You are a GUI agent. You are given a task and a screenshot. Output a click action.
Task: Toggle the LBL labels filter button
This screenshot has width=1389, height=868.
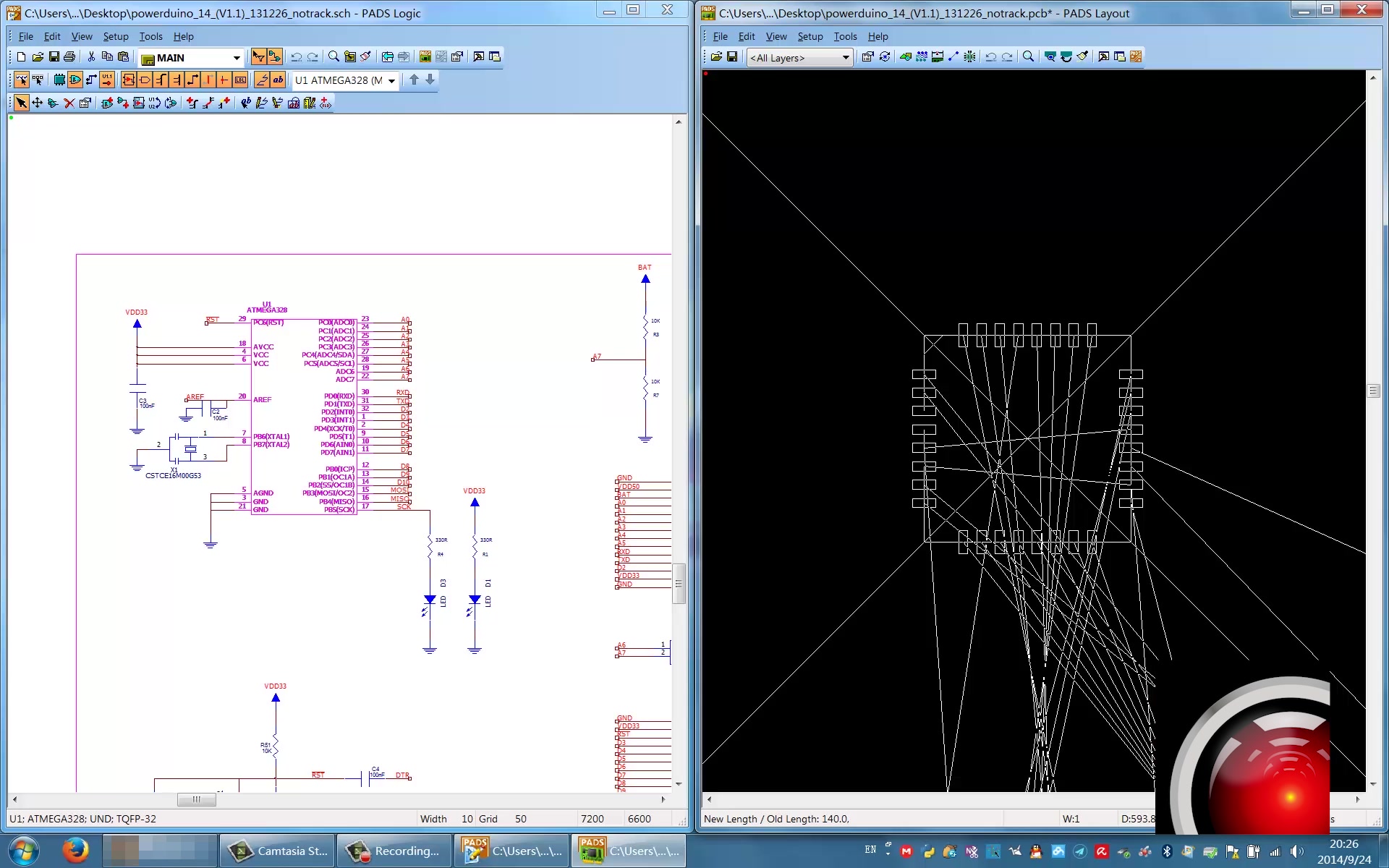click(x=240, y=80)
